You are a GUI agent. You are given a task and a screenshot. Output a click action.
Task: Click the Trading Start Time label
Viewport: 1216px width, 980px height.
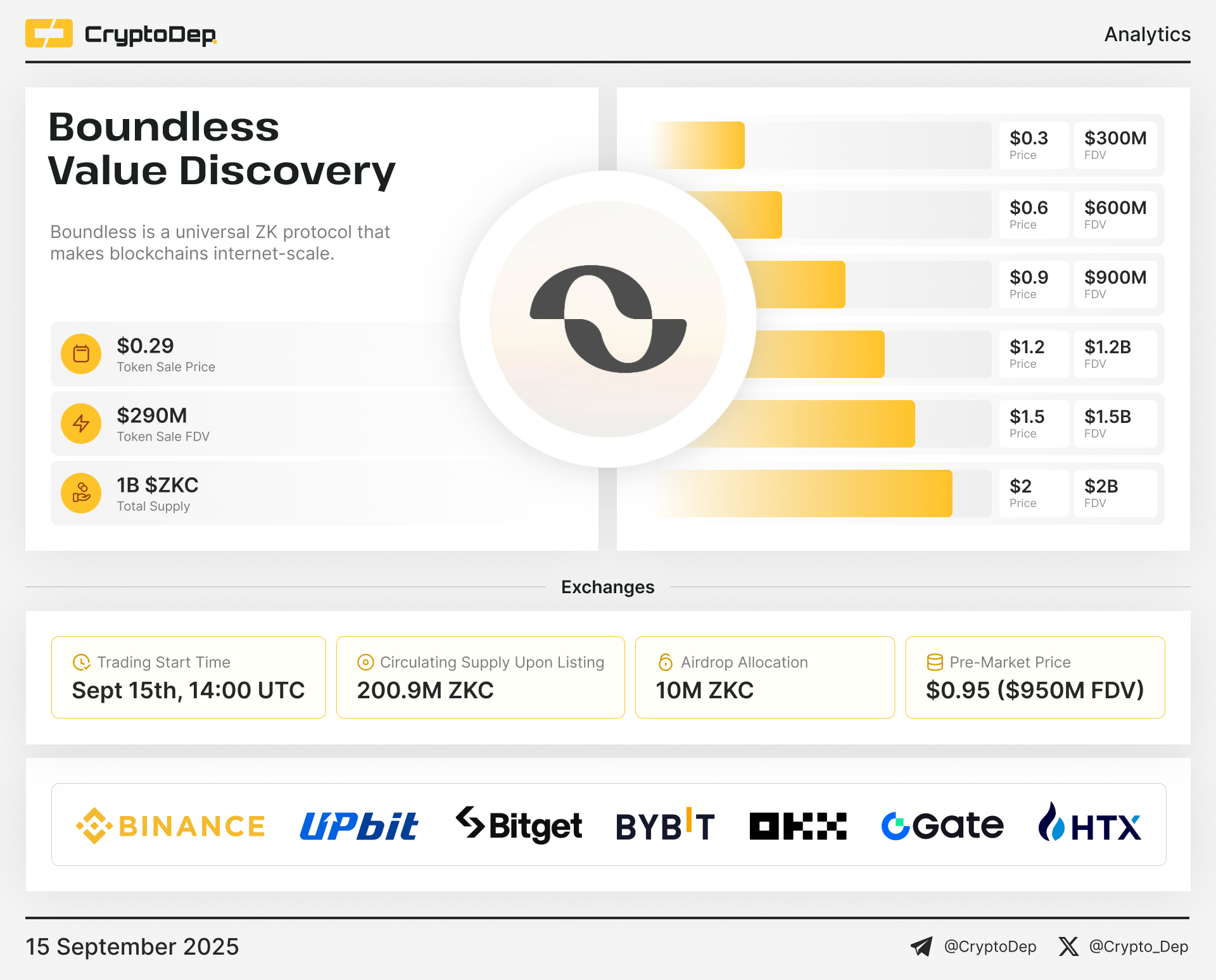tap(163, 662)
